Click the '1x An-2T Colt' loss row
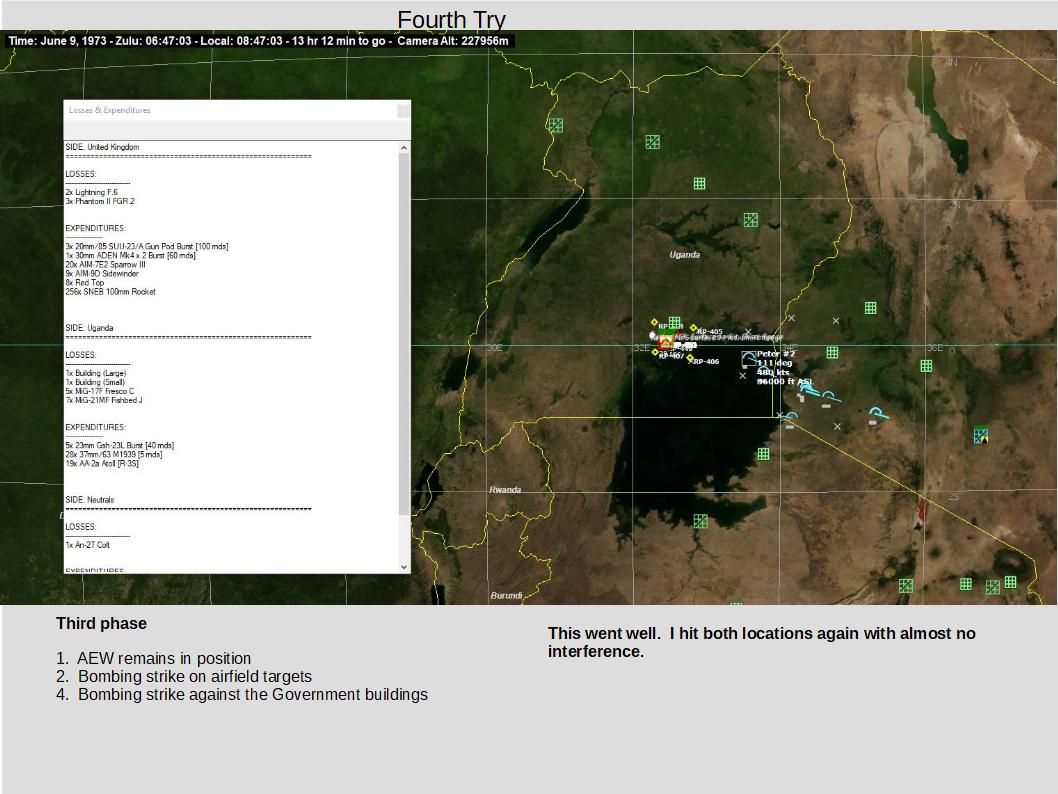The width and height of the screenshot is (1058, 794). tap(88, 545)
